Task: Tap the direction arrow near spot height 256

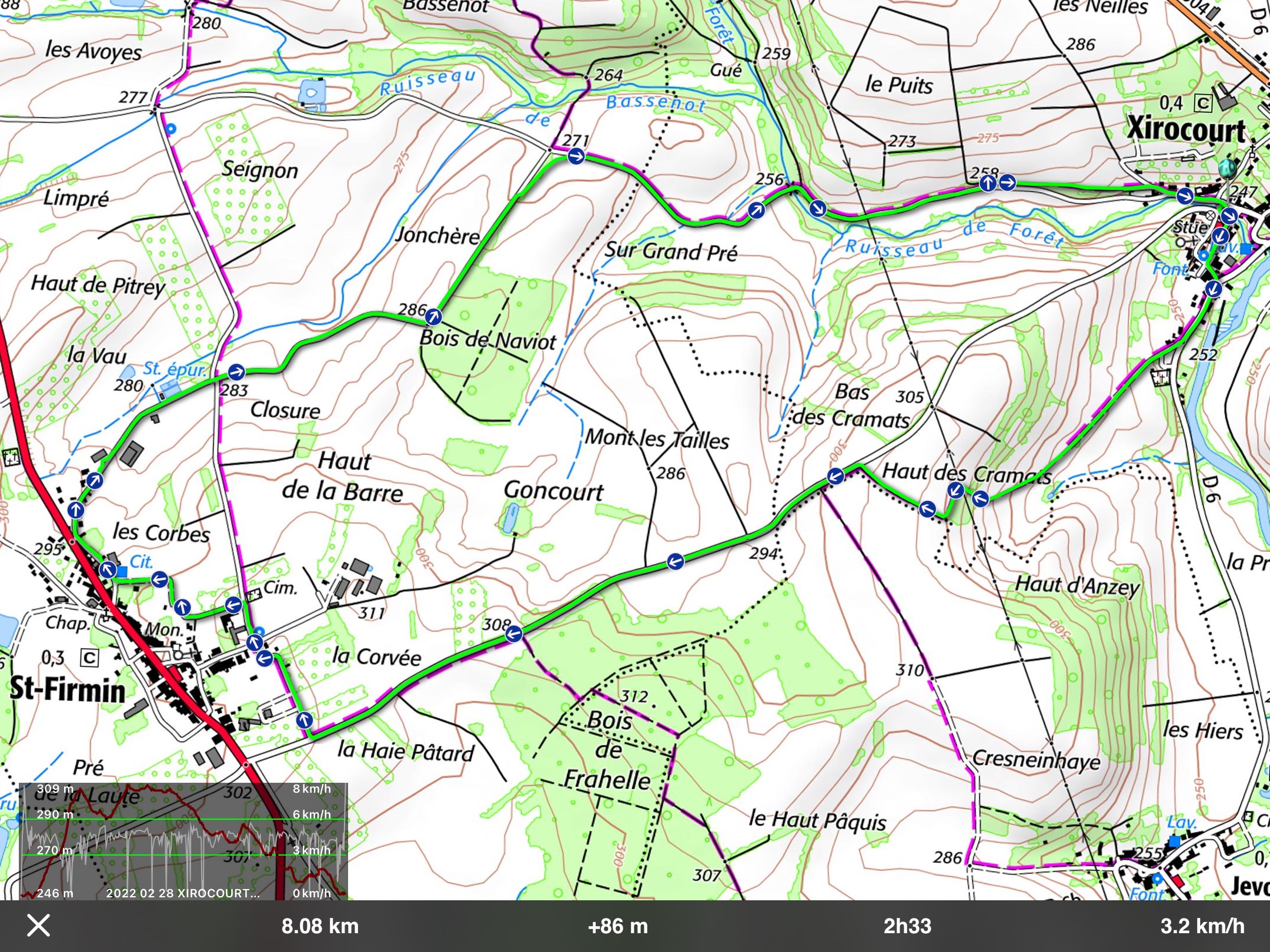Action: pyautogui.click(x=757, y=210)
